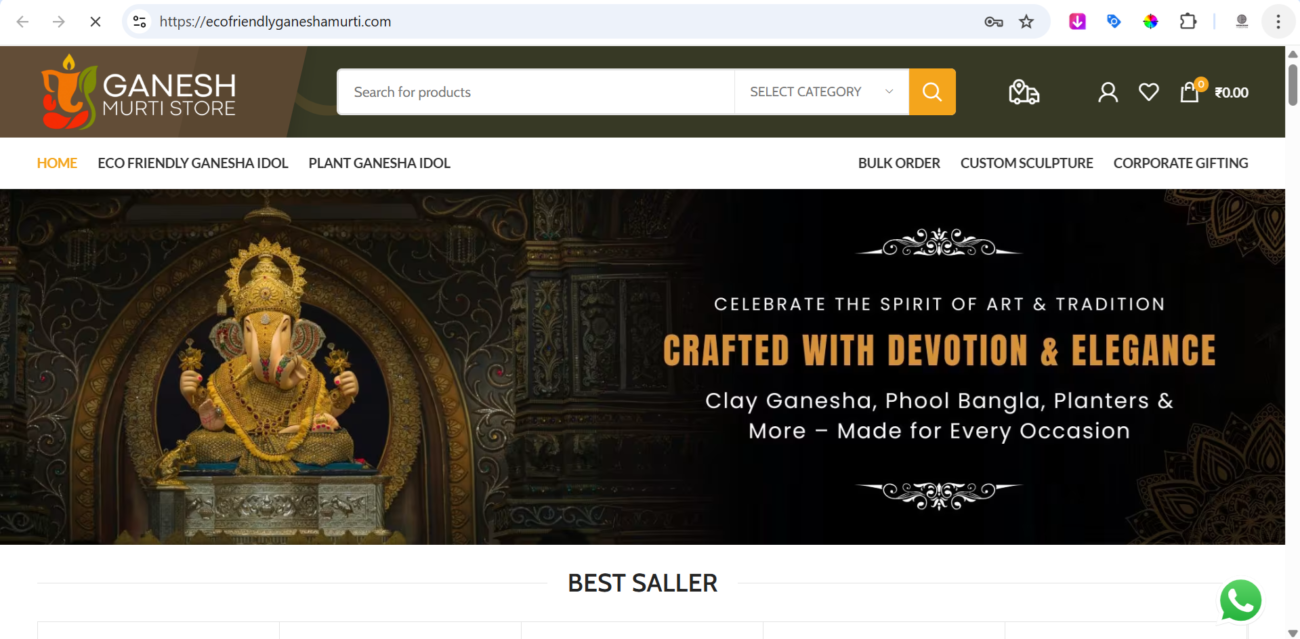Stop page loading with X button
Viewport: 1300px width, 639px height.
tap(95, 21)
